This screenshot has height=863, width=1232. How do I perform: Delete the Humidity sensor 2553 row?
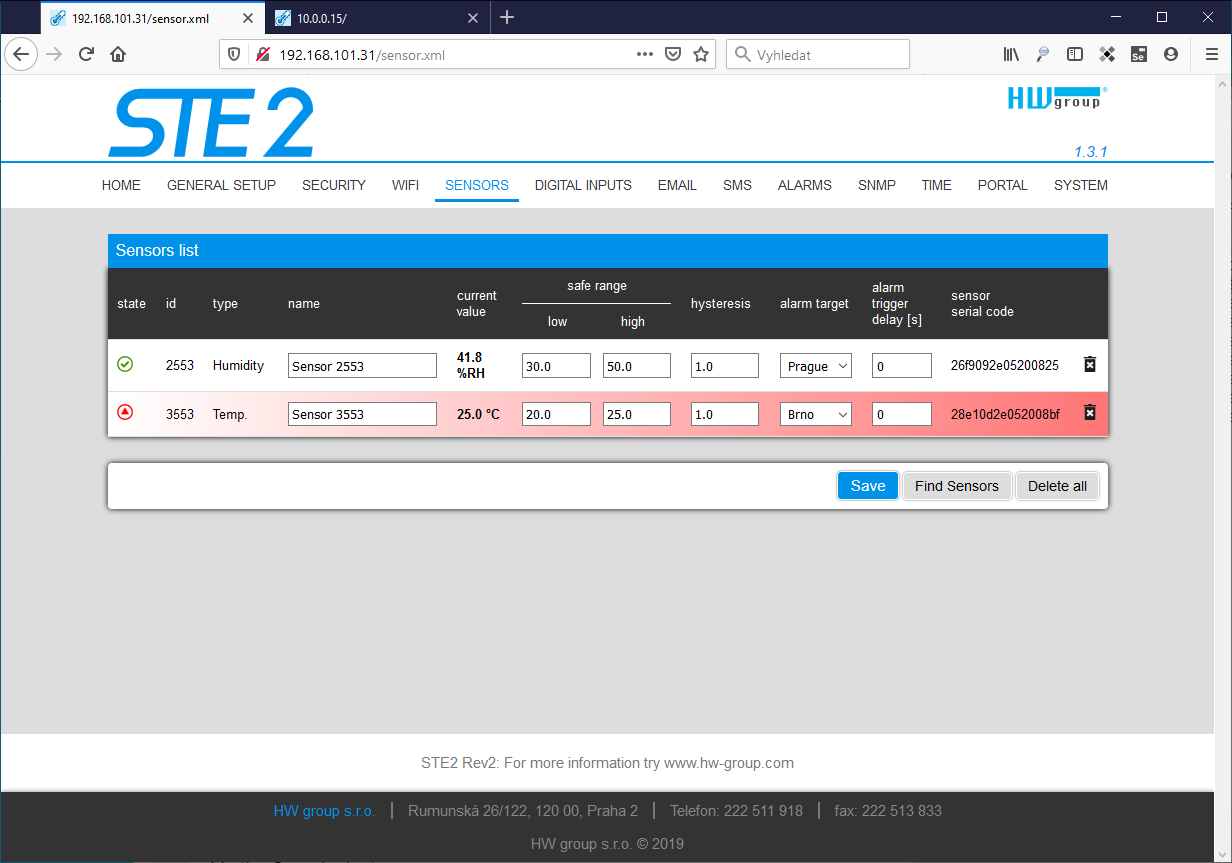pos(1090,365)
